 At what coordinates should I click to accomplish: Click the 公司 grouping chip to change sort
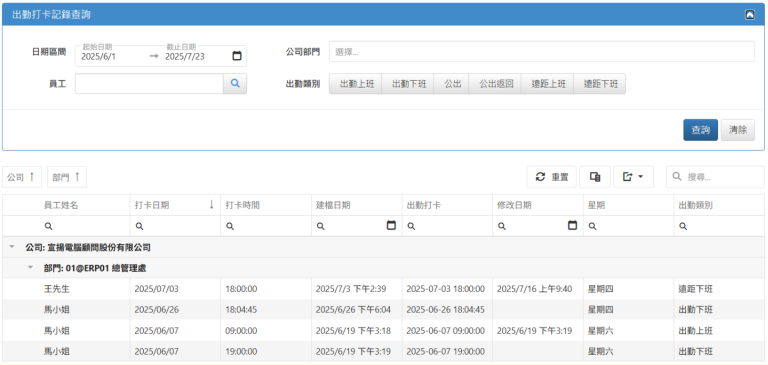click(x=23, y=177)
